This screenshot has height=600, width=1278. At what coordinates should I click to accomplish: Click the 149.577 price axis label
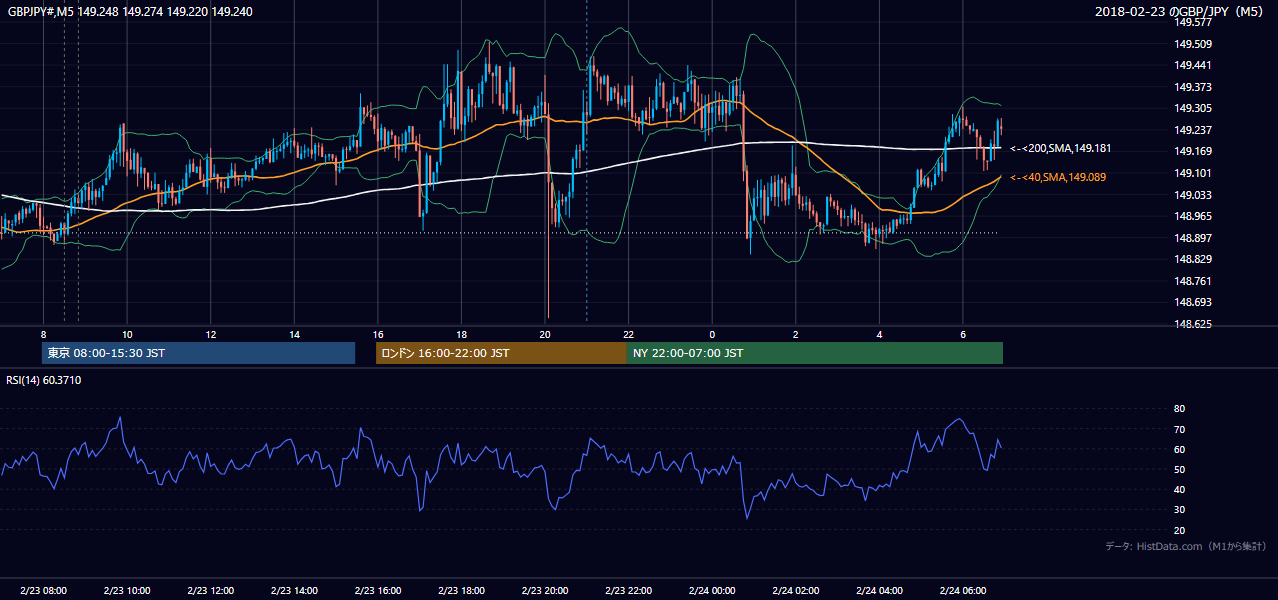click(x=1192, y=22)
